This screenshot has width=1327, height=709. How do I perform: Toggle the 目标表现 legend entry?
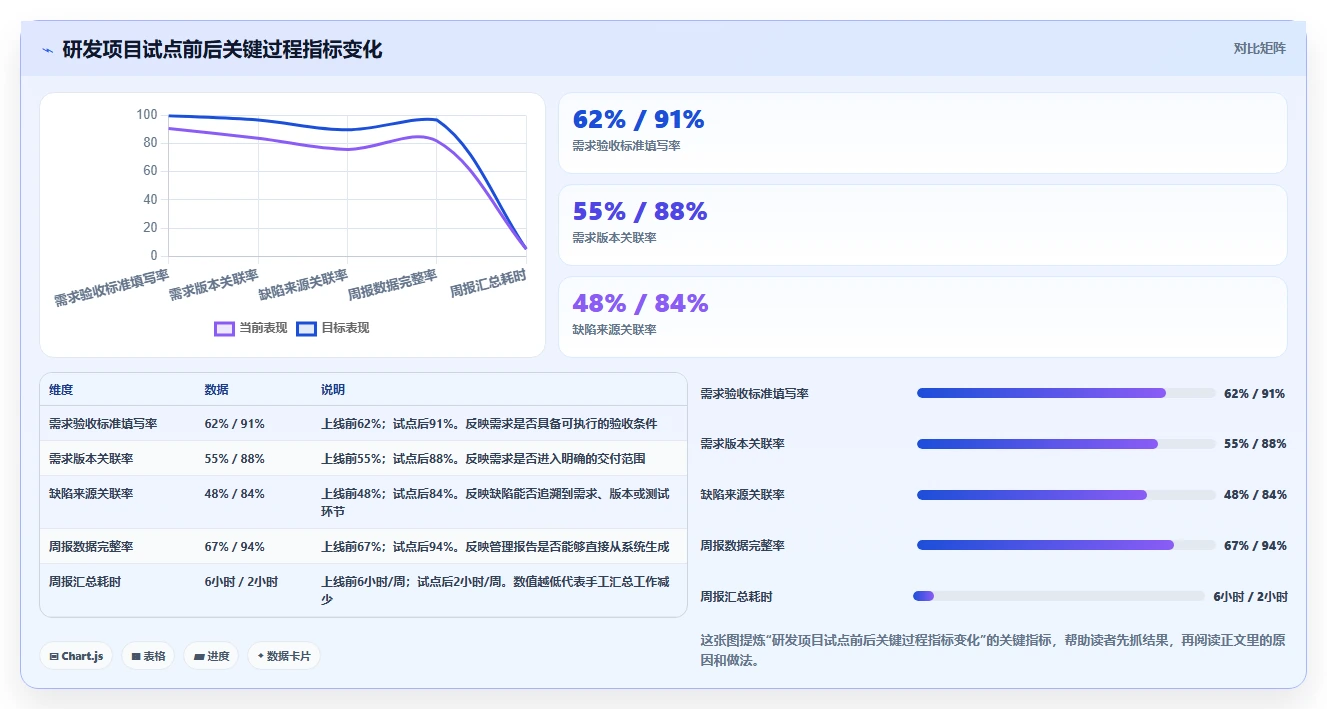pos(333,328)
